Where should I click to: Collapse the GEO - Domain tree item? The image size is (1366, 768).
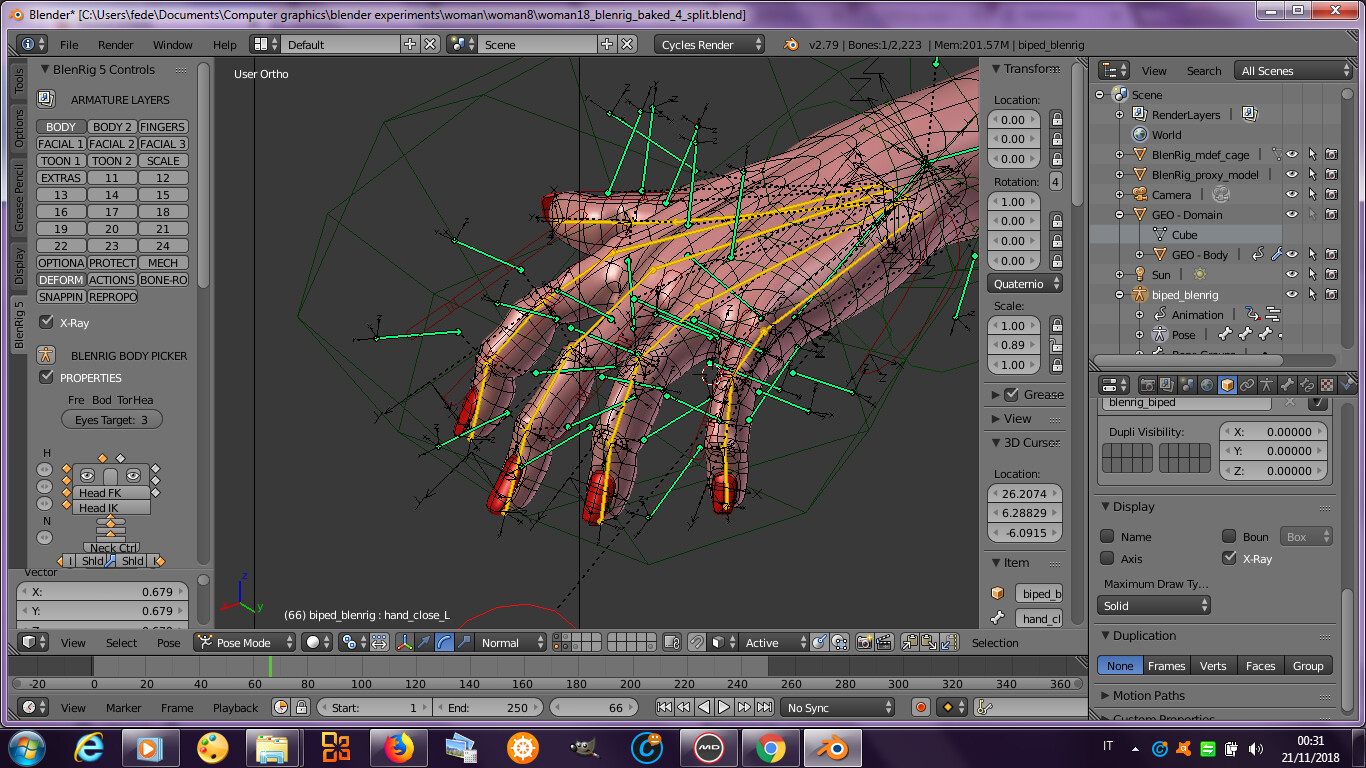[1120, 214]
